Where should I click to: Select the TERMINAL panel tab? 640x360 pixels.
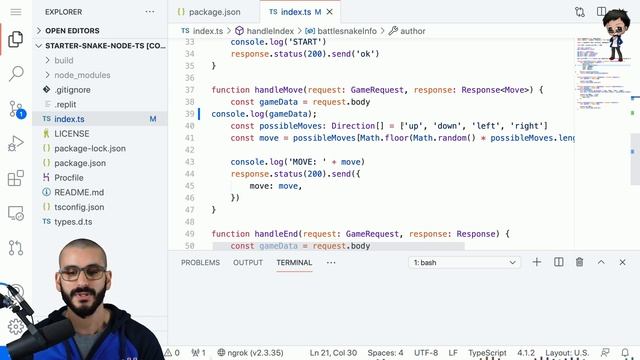(294, 262)
